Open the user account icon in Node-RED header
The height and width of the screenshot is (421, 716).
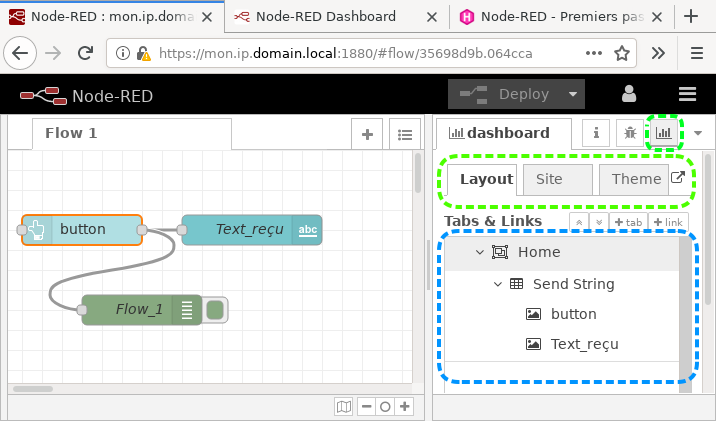point(629,94)
